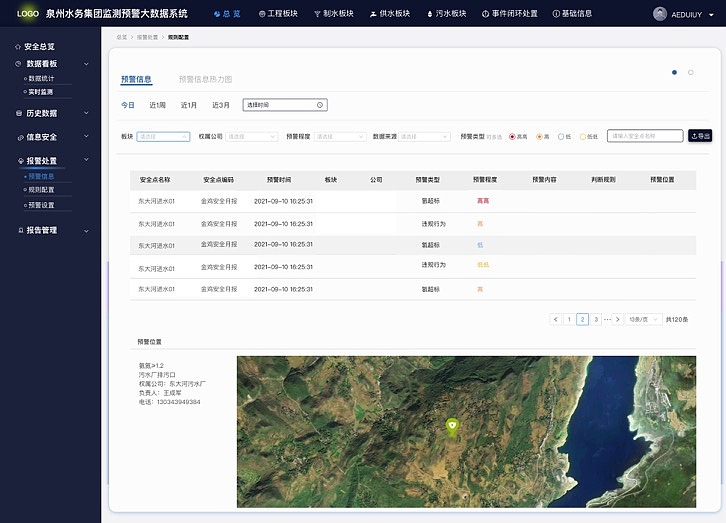Screen dimensions: 726x523
Task: Click the 导出 export button
Action: pyautogui.click(x=700, y=136)
